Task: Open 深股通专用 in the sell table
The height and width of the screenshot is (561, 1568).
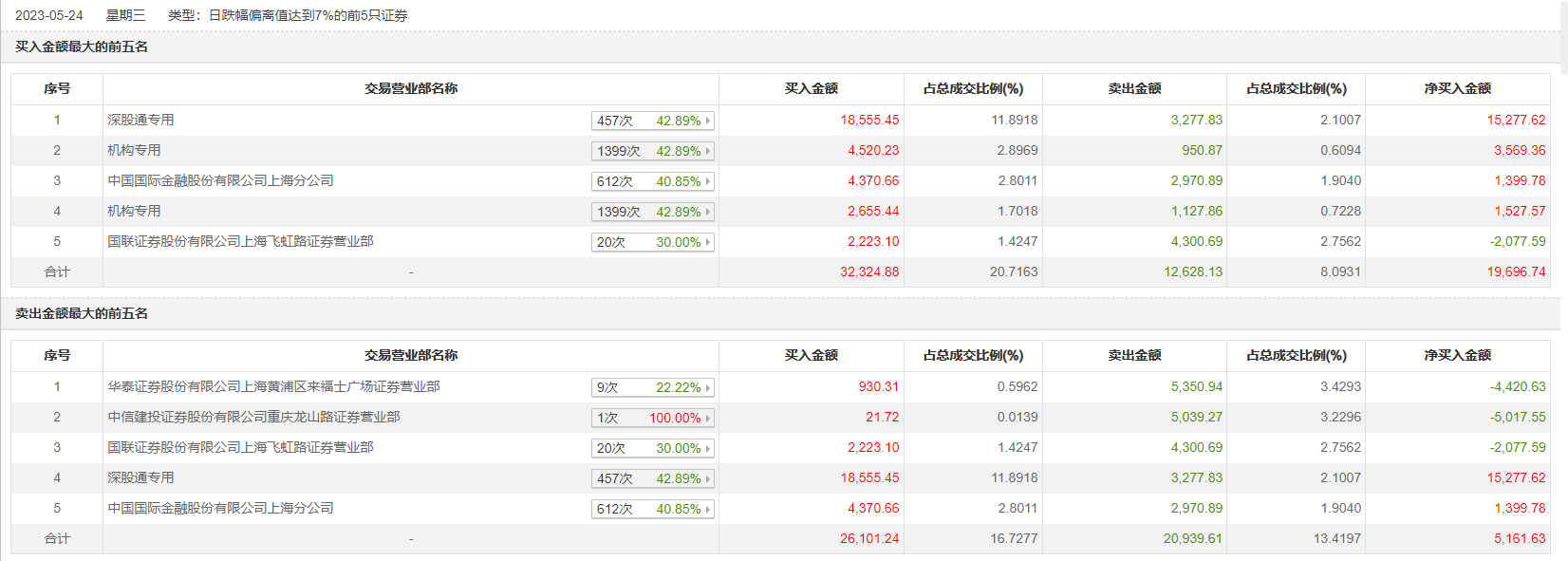Action: (140, 477)
